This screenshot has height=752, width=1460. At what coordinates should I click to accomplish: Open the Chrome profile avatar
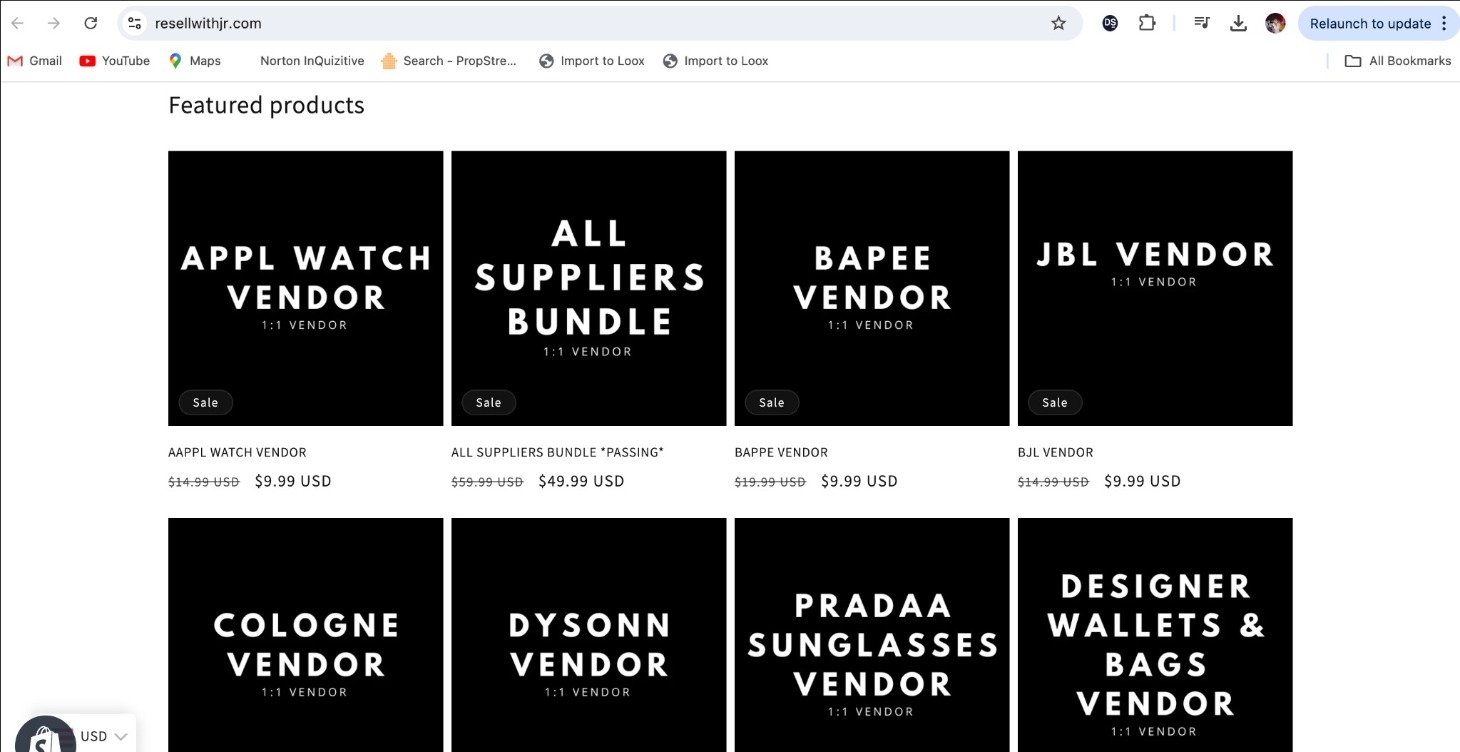(1275, 23)
